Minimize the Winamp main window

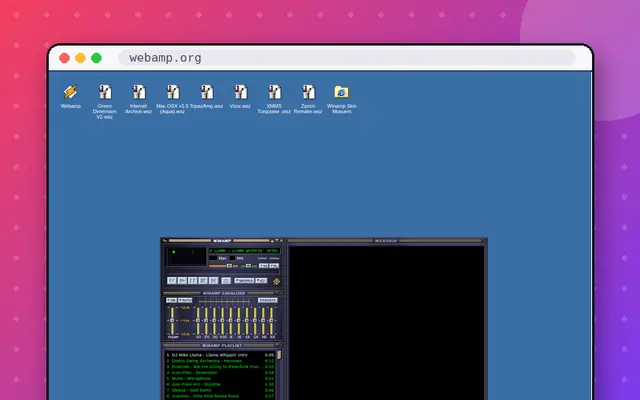pyautogui.click(x=272, y=241)
